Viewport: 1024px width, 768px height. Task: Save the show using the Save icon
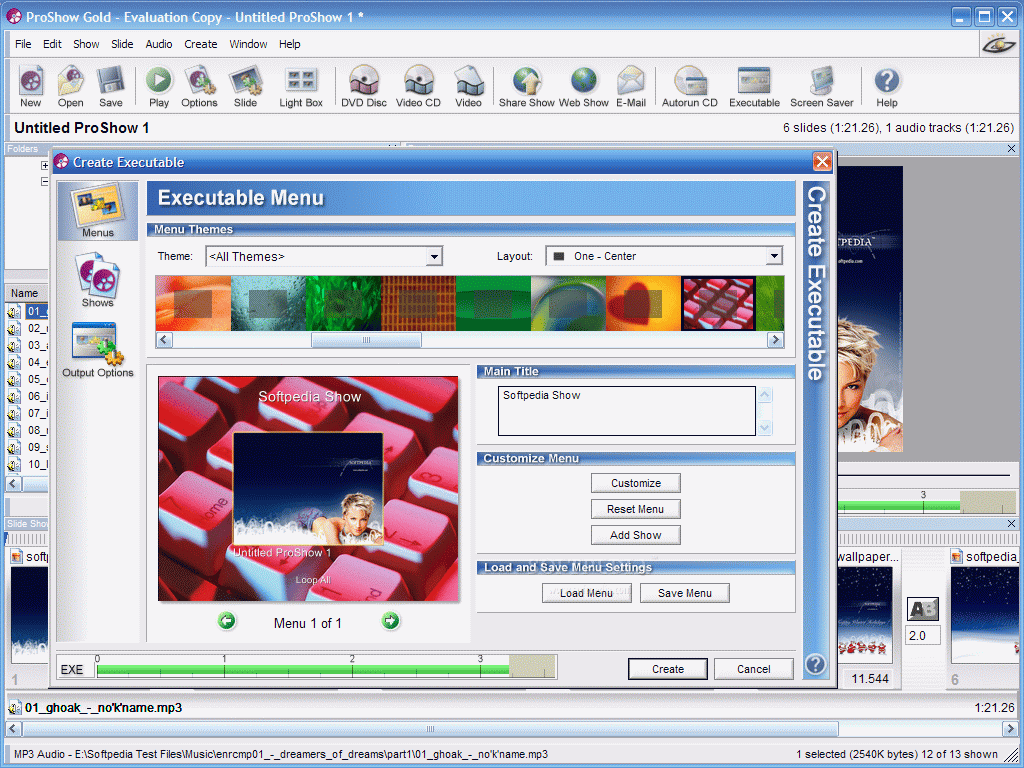tap(111, 86)
